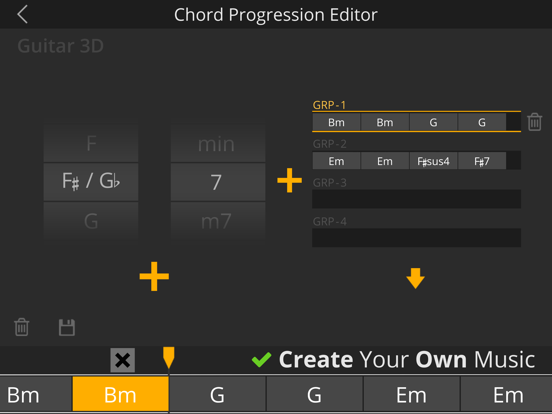The height and width of the screenshot is (414, 552).
Task: Click second Bm chord in GRP-1
Action: point(385,122)
